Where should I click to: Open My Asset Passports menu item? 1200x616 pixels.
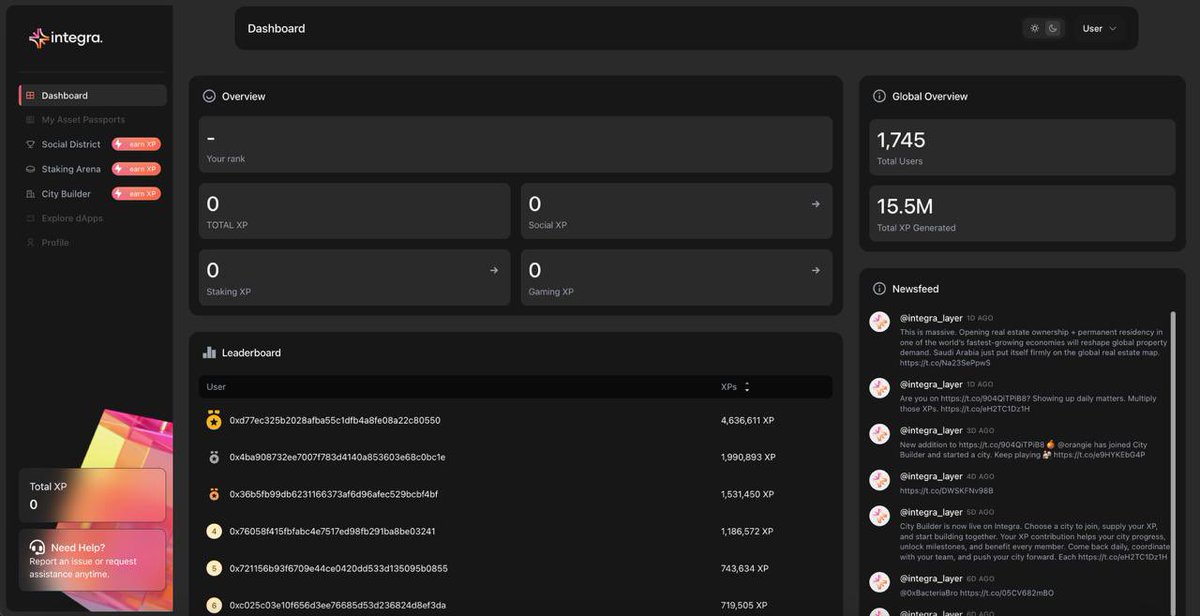83,120
